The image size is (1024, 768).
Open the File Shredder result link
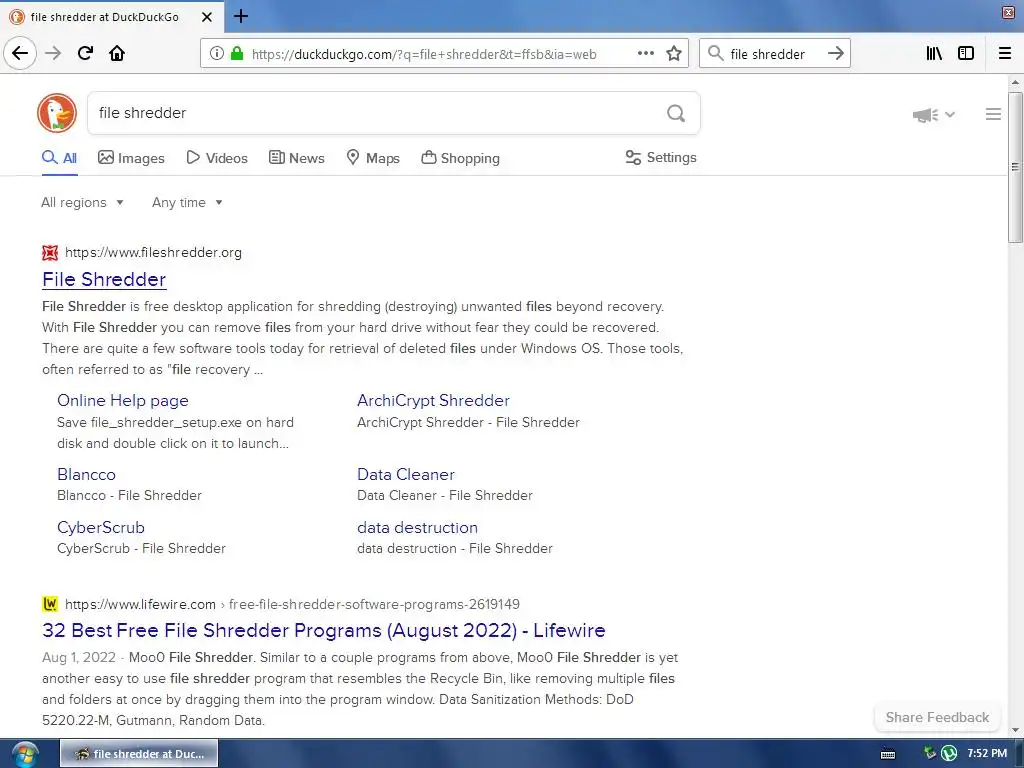click(104, 280)
